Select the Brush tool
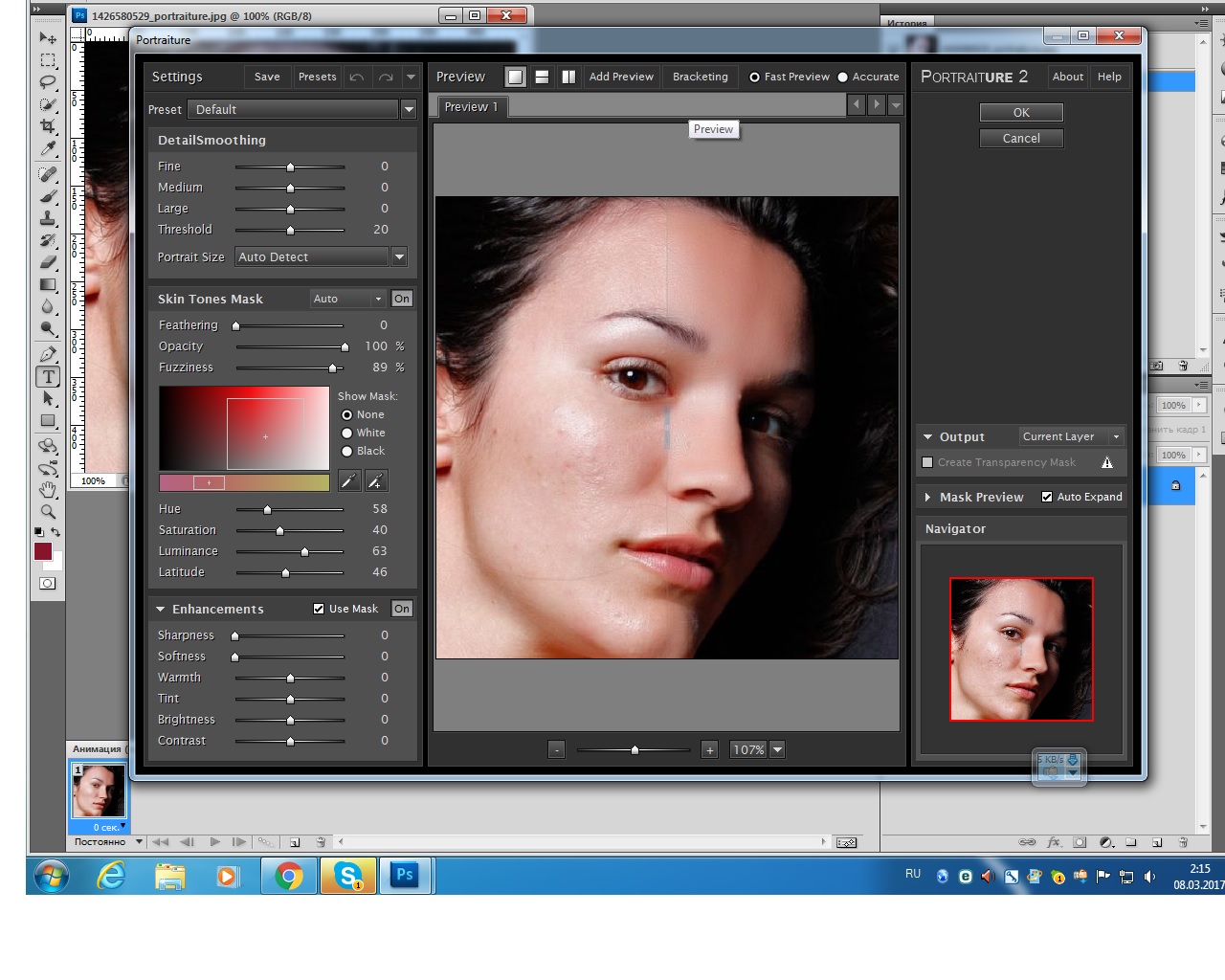The width and height of the screenshot is (1225, 980). (47, 196)
